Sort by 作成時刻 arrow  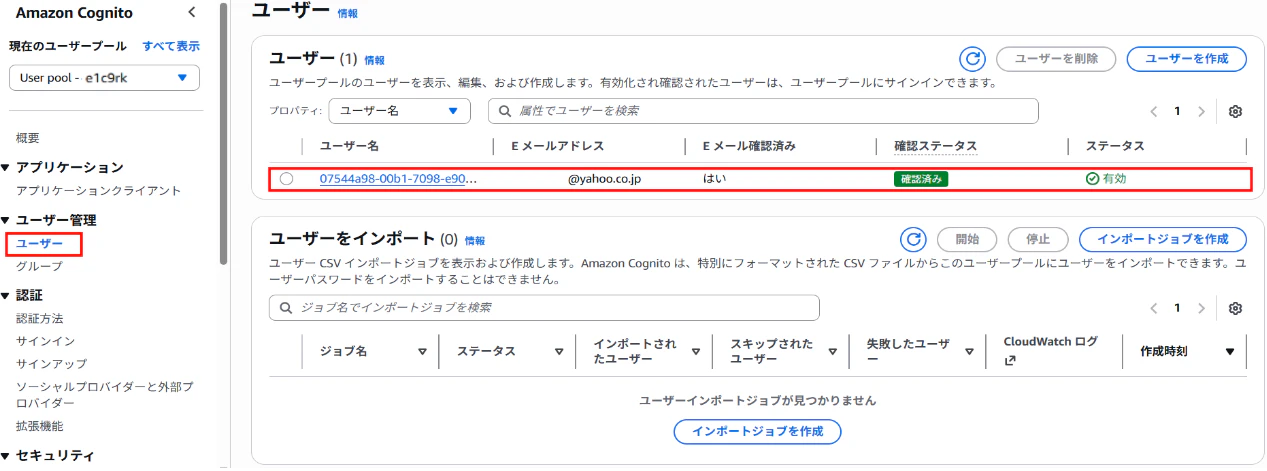coord(1230,352)
